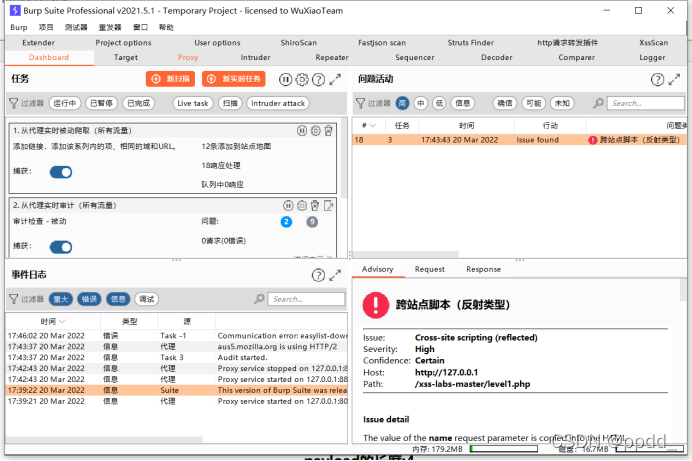Toggle the Live task filter

pos(193,103)
